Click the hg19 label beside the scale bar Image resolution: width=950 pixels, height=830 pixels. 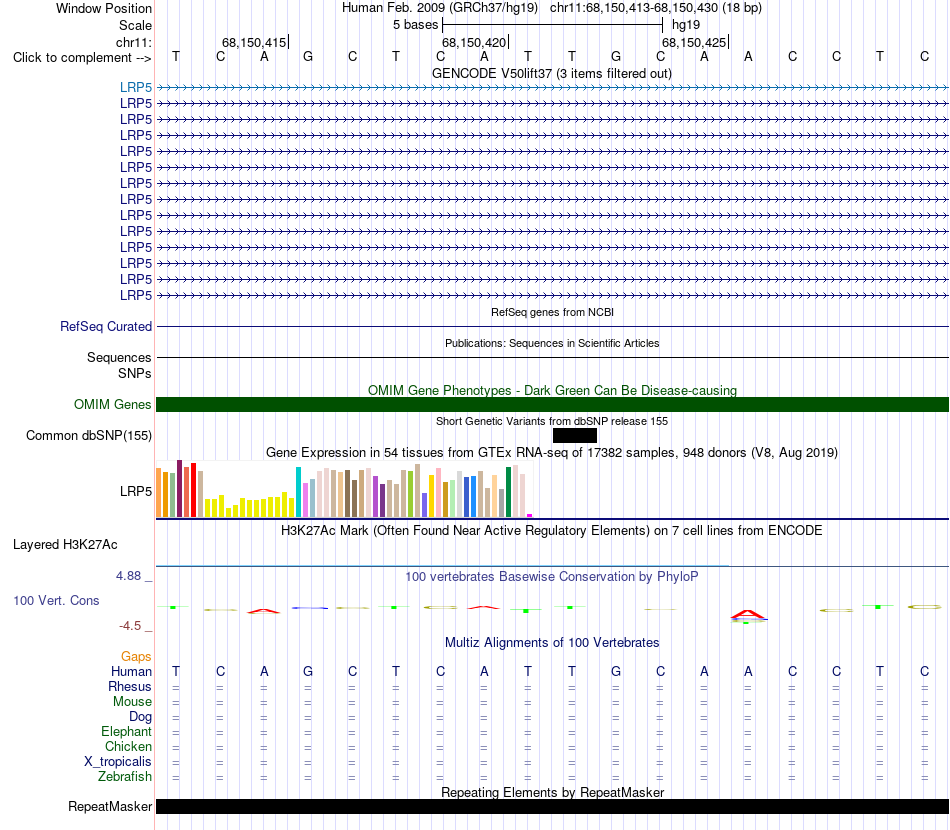pos(686,25)
